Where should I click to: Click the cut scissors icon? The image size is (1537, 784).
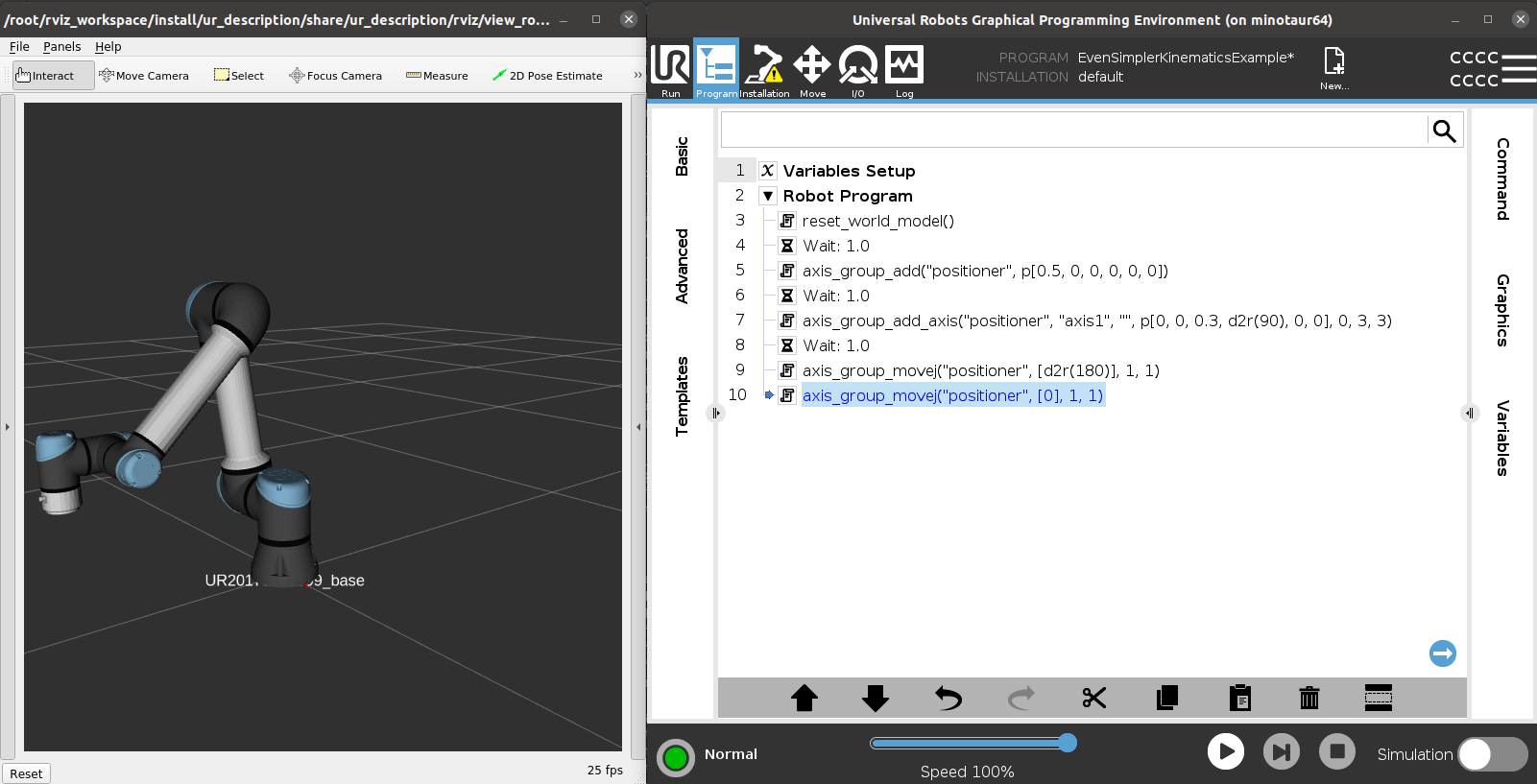[x=1093, y=698]
